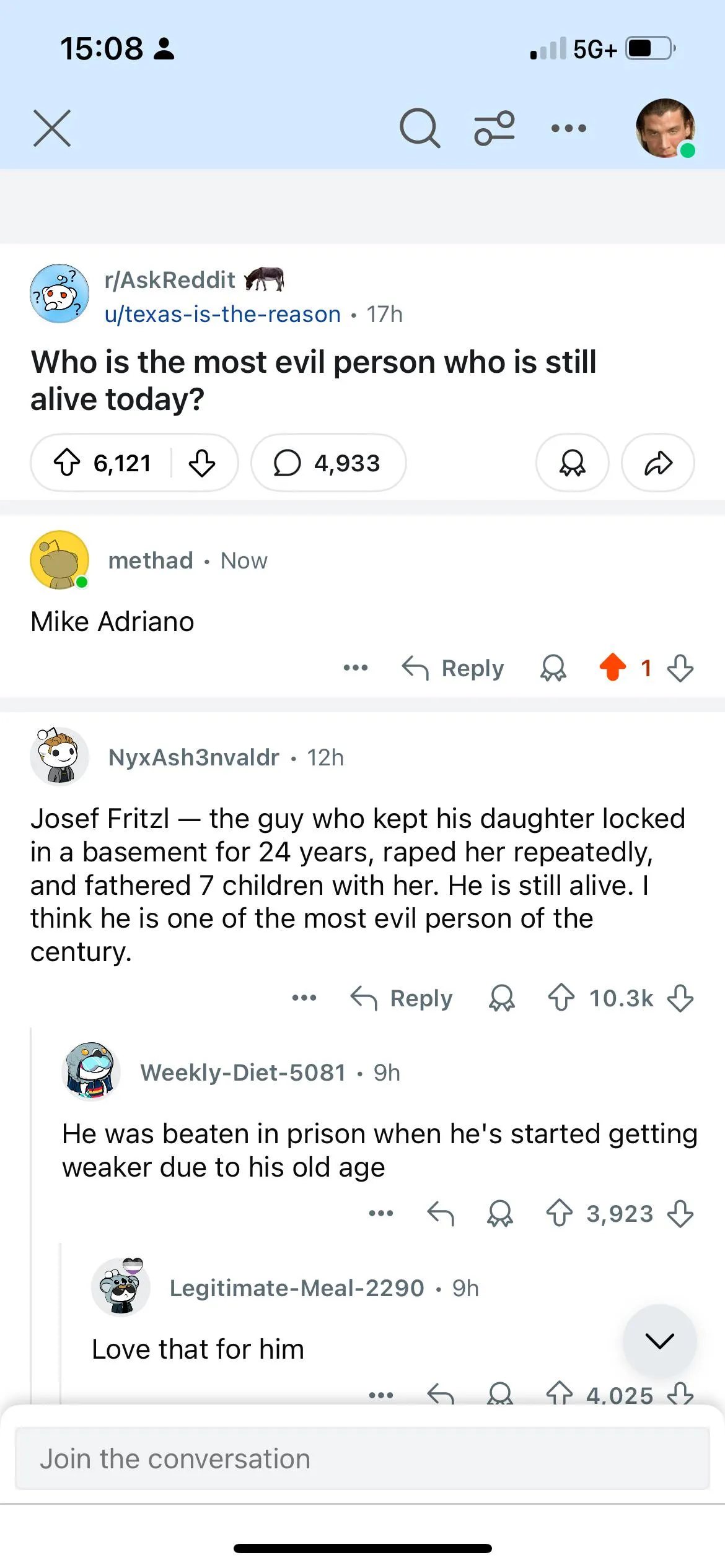Reply to methad's Mike Adriano comment
This screenshot has width=725, height=1568.
tap(453, 668)
